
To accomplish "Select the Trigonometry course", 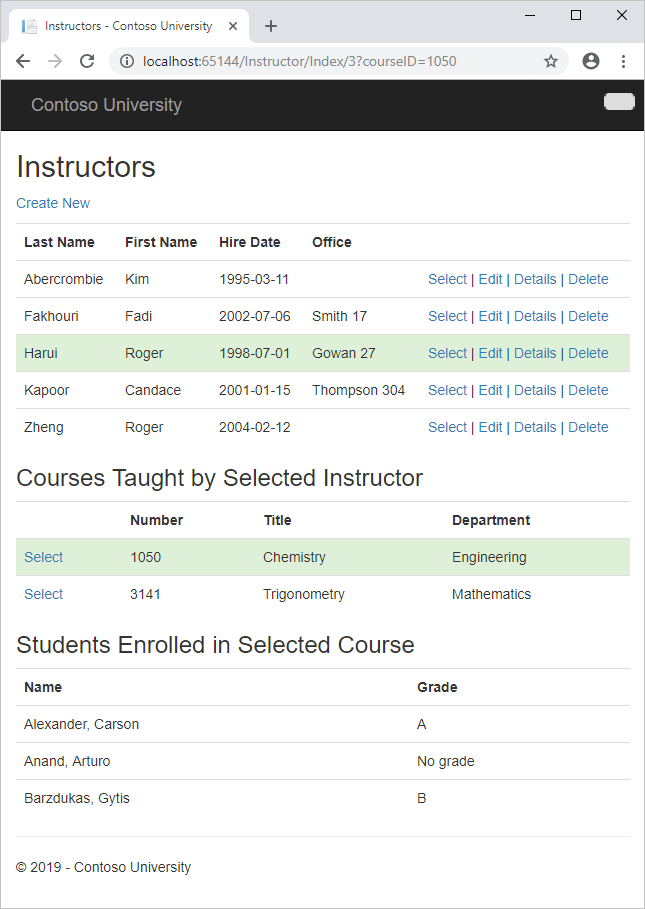I will [43, 594].
